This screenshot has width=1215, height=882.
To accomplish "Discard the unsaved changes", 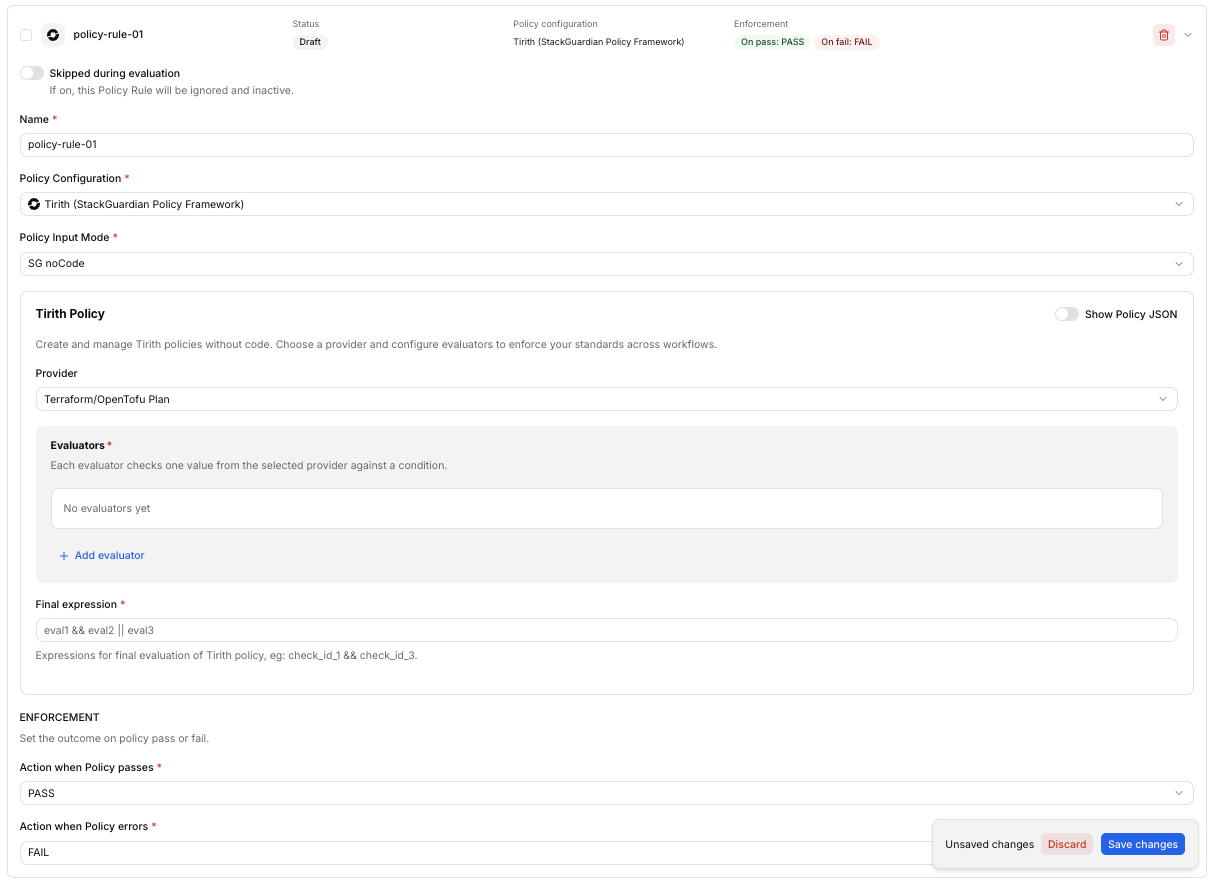I will [x=1067, y=844].
